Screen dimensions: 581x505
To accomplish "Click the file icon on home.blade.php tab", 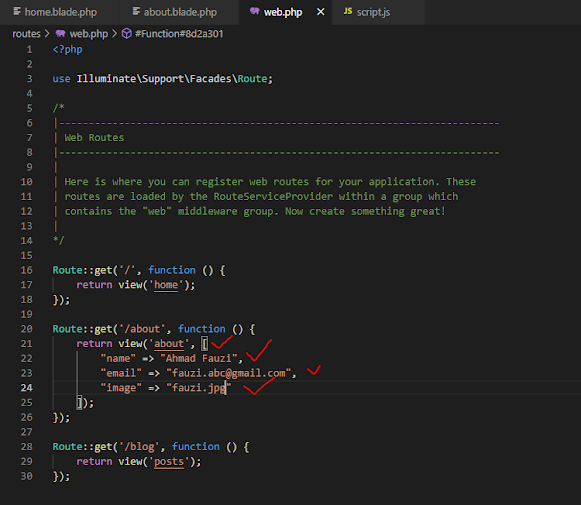I will (17, 11).
